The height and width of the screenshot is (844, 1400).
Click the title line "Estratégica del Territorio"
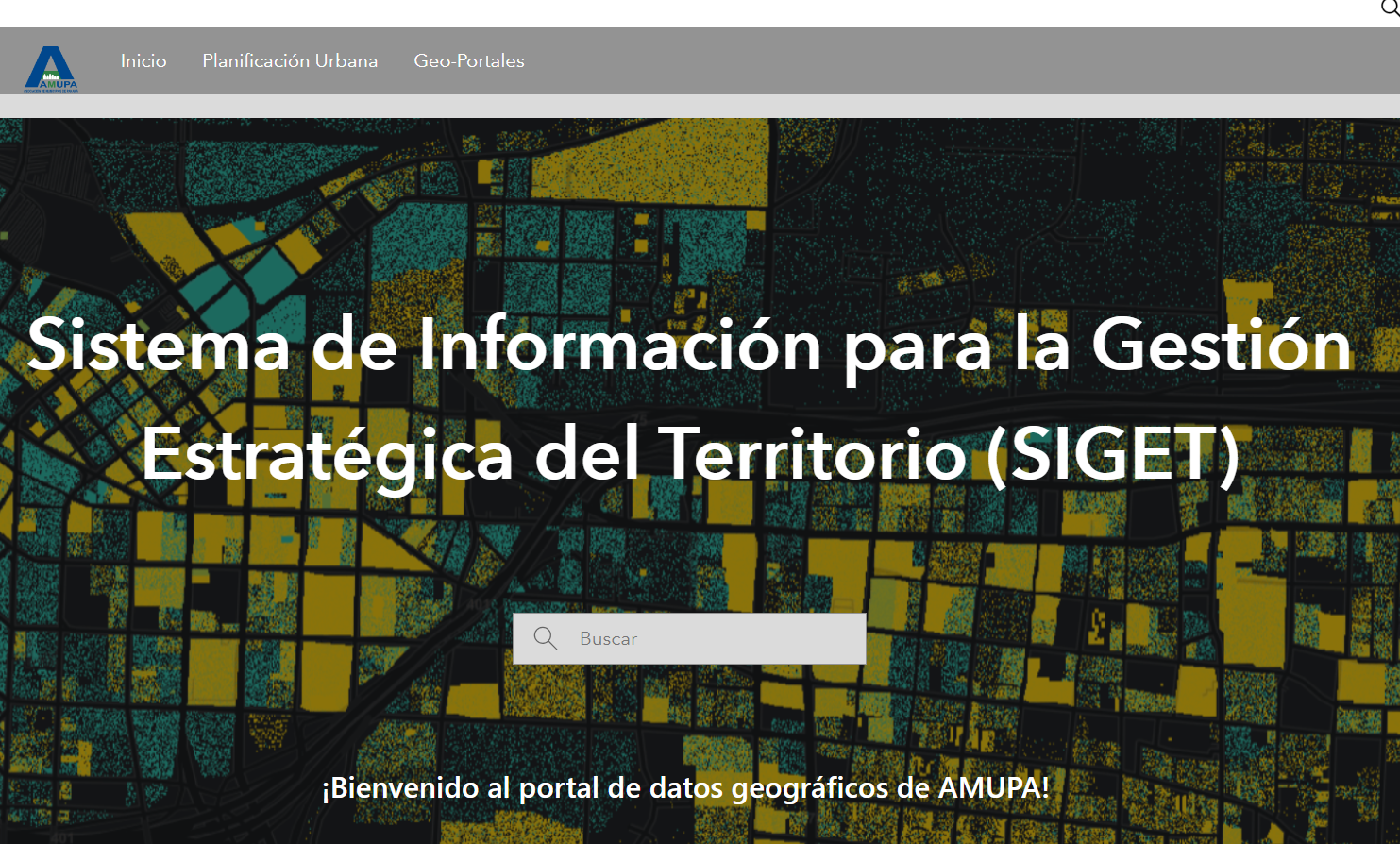click(553, 455)
